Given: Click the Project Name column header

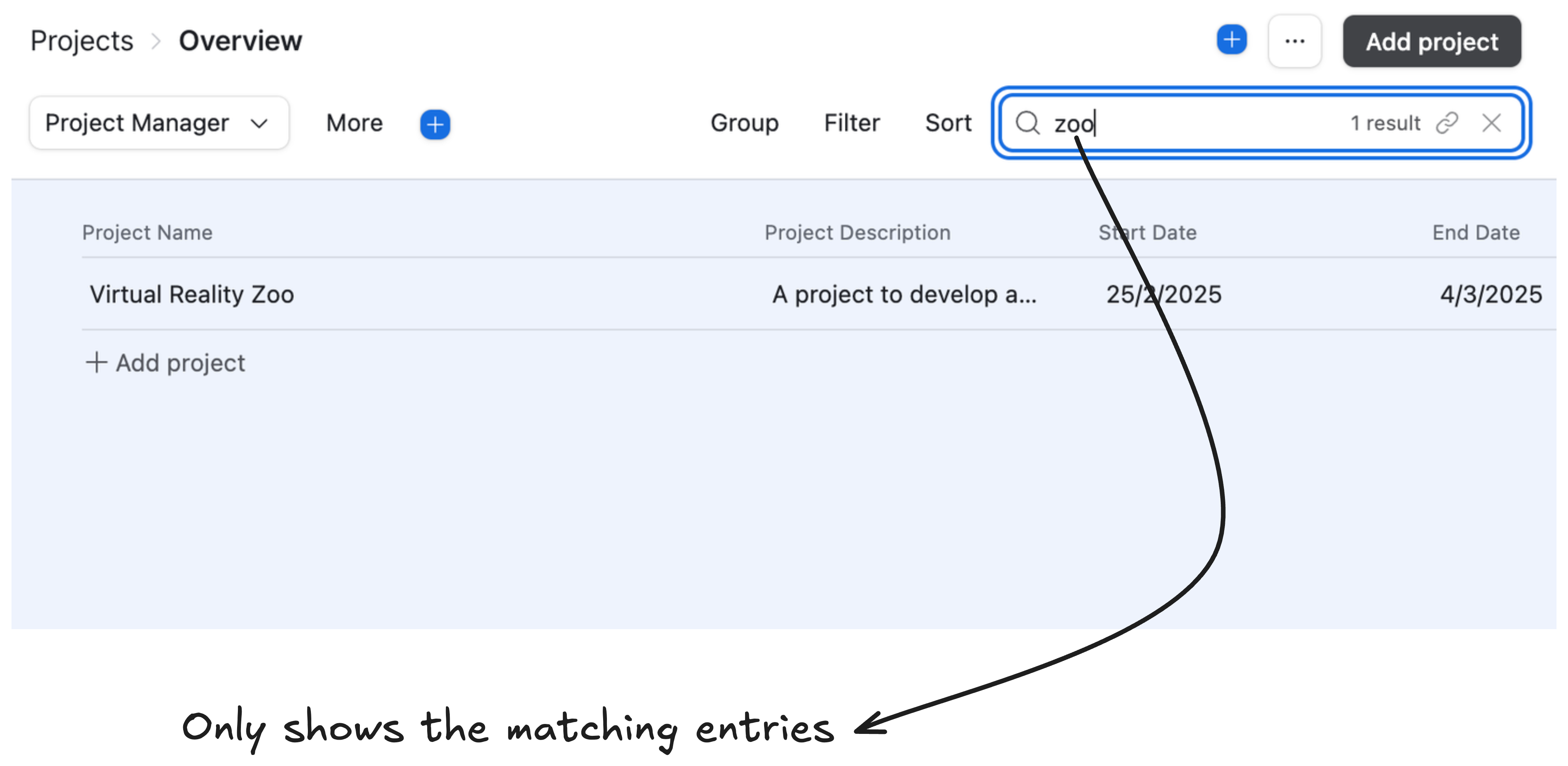Looking at the screenshot, I should (x=147, y=232).
